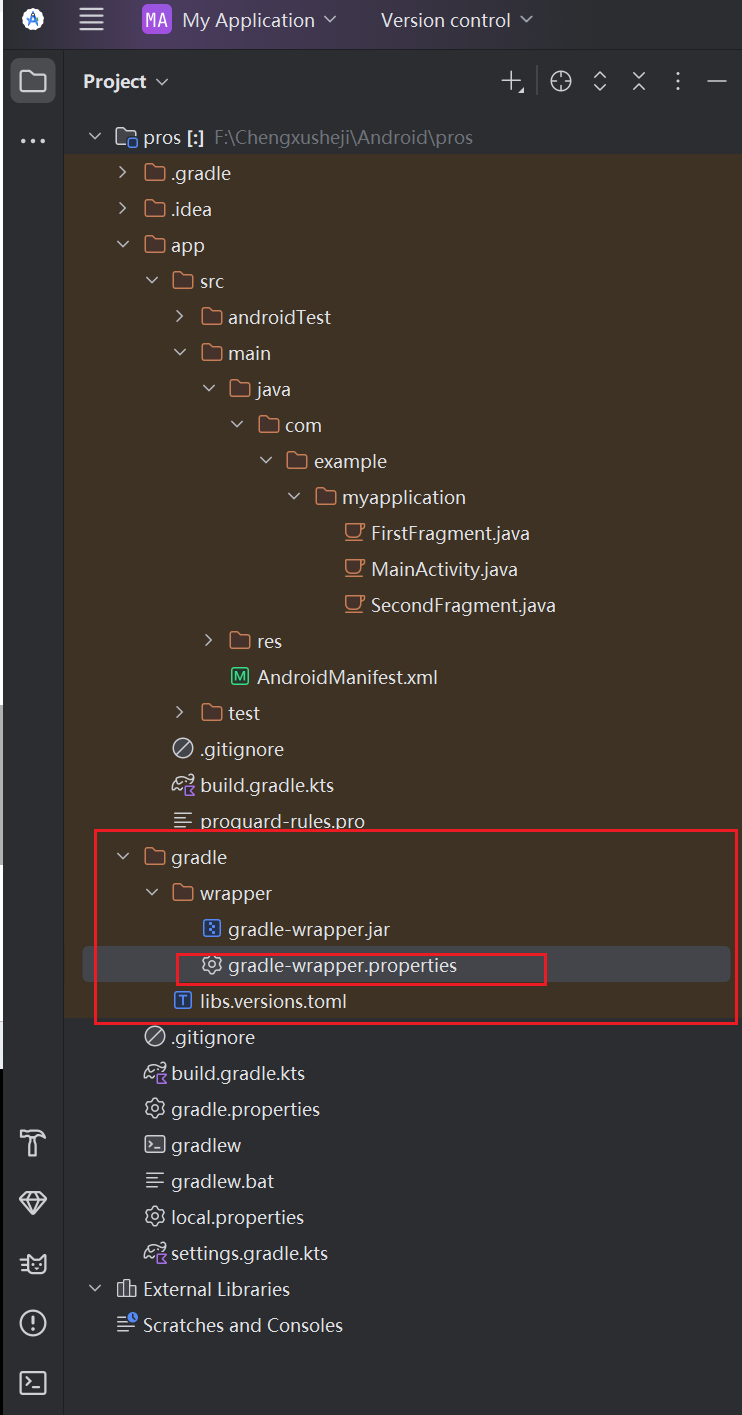The image size is (742, 1415).
Task: Open Project panel options kebab menu
Action: coord(678,82)
